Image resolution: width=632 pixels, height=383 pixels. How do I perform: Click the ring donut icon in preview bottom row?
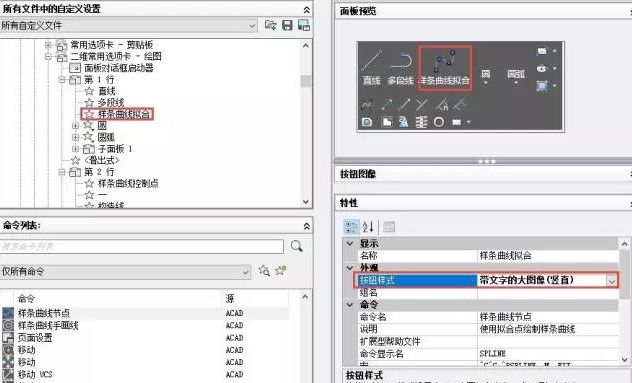coord(439,122)
